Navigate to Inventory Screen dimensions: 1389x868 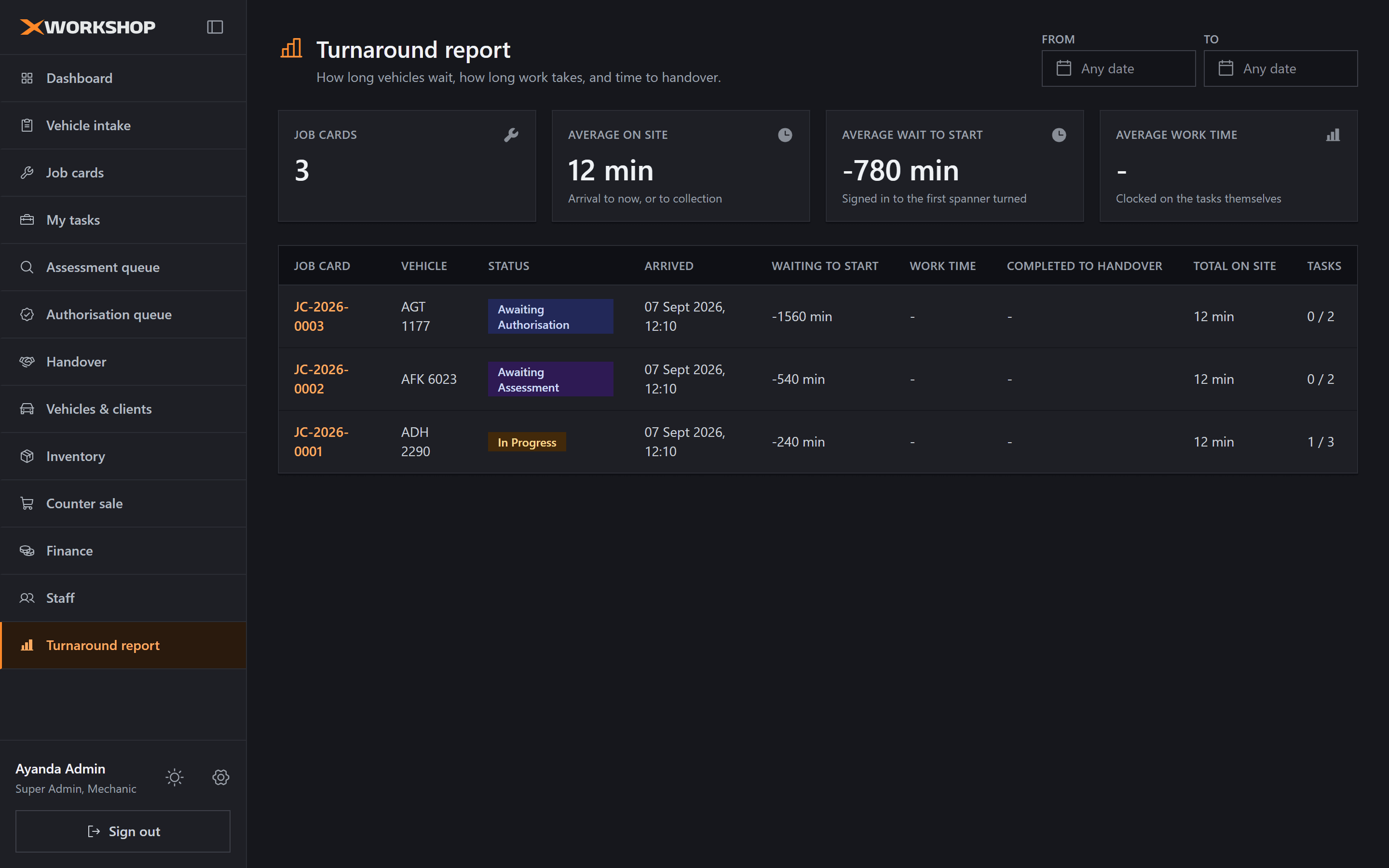coord(123,456)
